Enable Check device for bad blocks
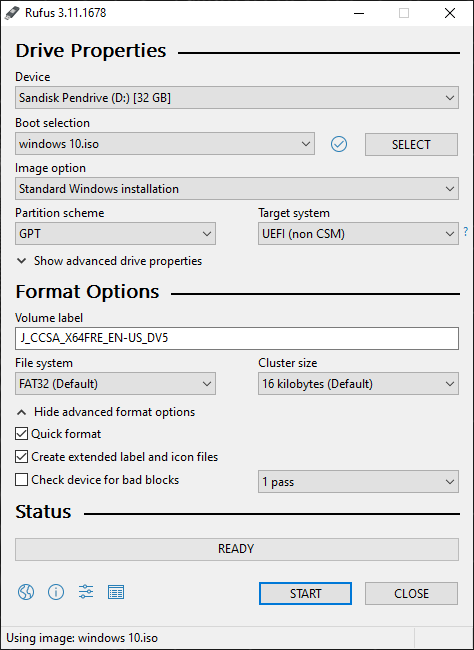The width and height of the screenshot is (474, 650). point(22,480)
